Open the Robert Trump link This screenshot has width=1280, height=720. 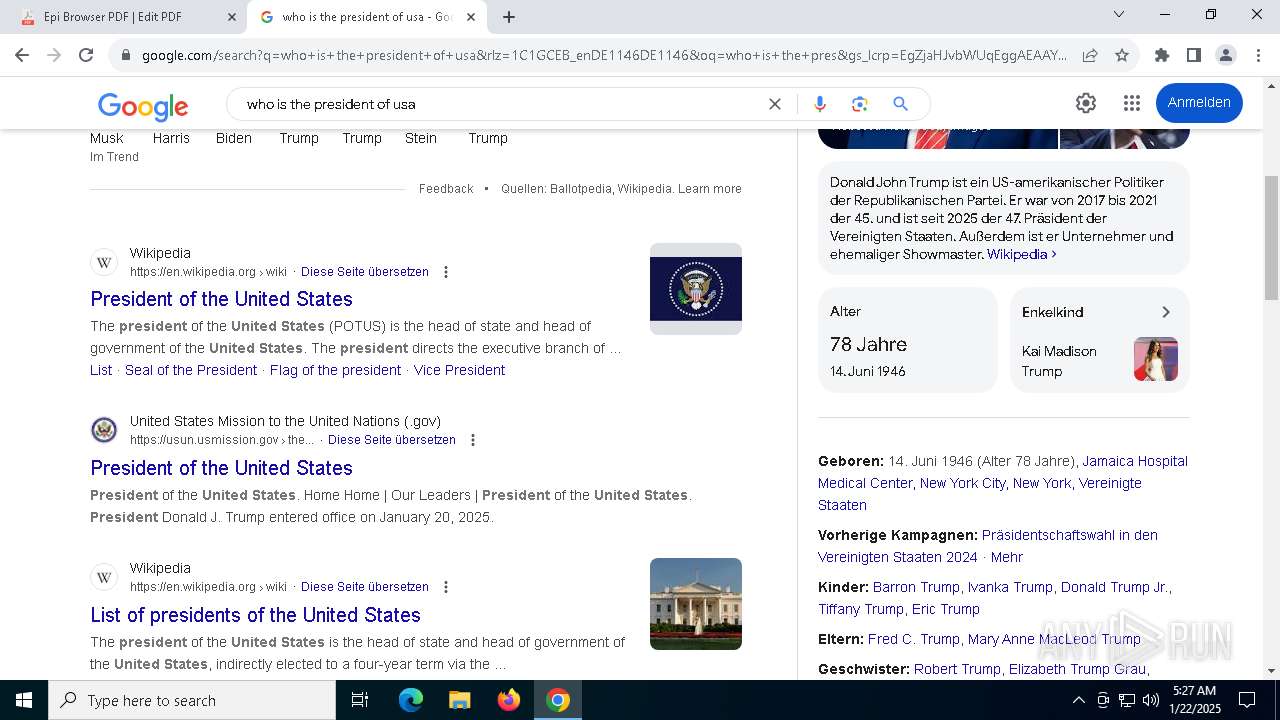pyautogui.click(x=957, y=669)
